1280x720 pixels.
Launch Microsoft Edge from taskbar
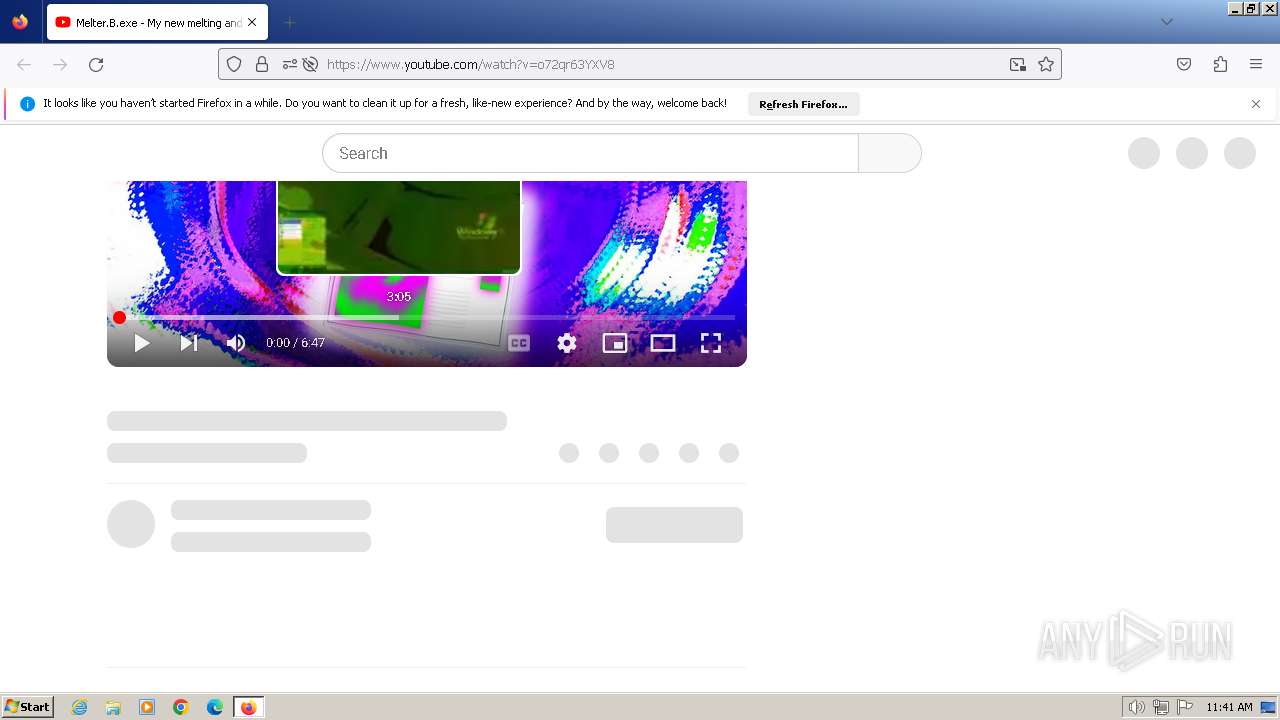point(215,707)
